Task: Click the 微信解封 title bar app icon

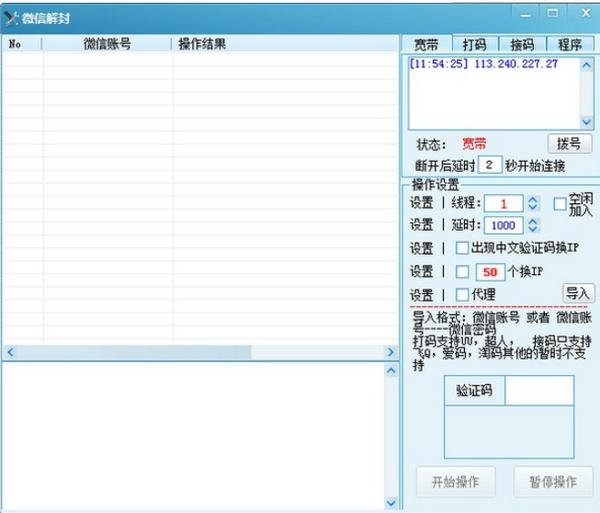Action: point(11,18)
